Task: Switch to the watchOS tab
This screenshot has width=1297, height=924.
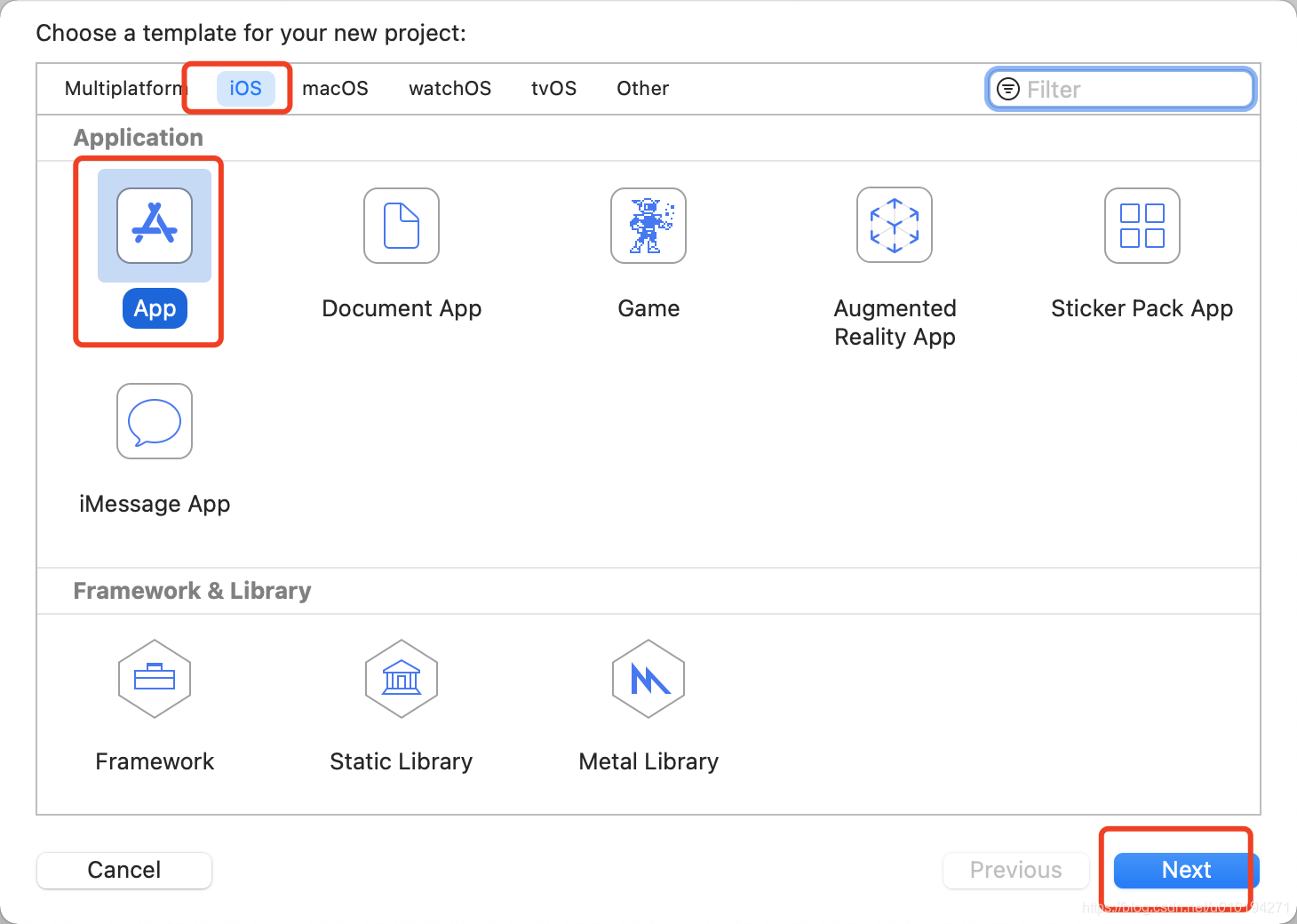Action: (x=450, y=89)
